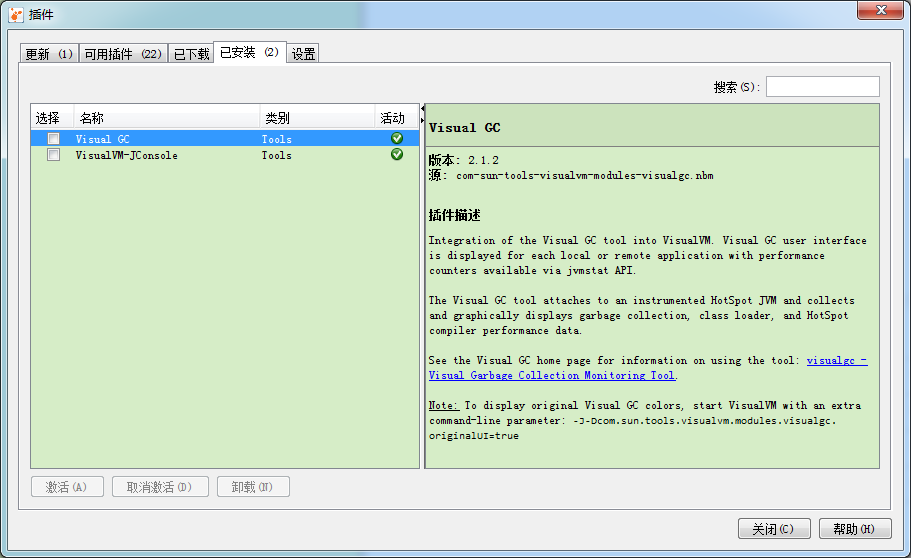Click the 卸载 (U) button
Image resolution: width=911 pixels, height=558 pixels.
[x=253, y=487]
